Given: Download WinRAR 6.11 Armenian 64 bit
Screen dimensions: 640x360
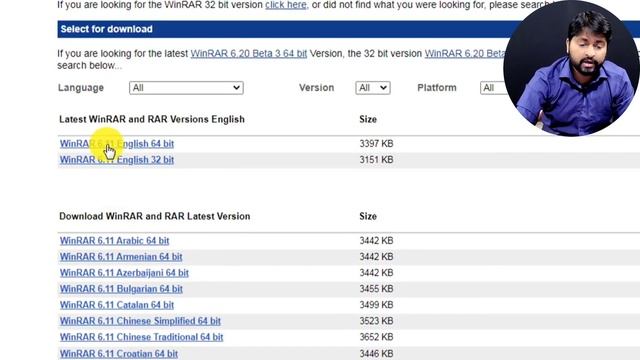Looking at the screenshot, I should click(121, 257).
